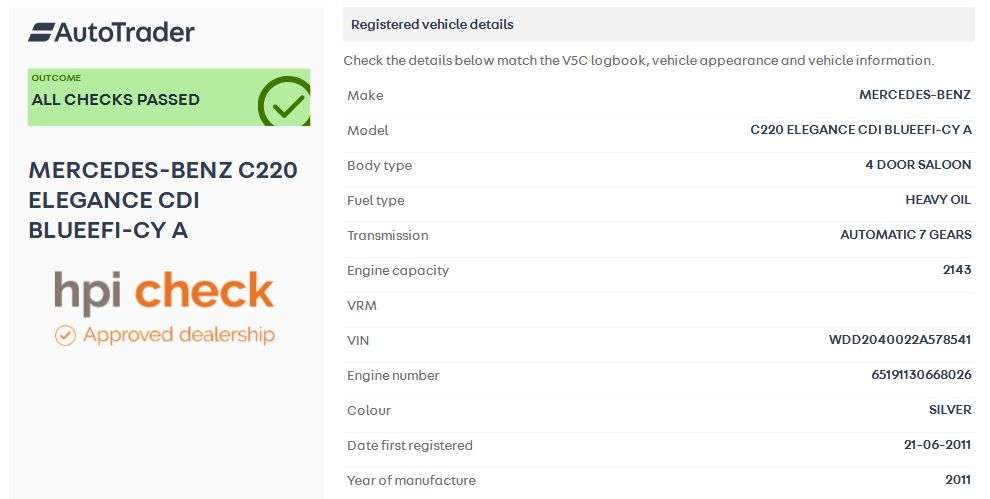Screen dimensions: 990x499
Task: Click the Fuel type value HEAVY OIL
Action: coord(938,200)
